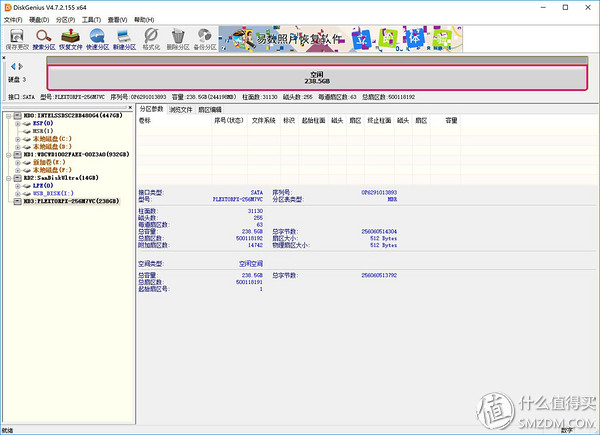The height and width of the screenshot is (435, 600).
Task: Click the HD1 WDC disk icon
Action: (x=17, y=154)
